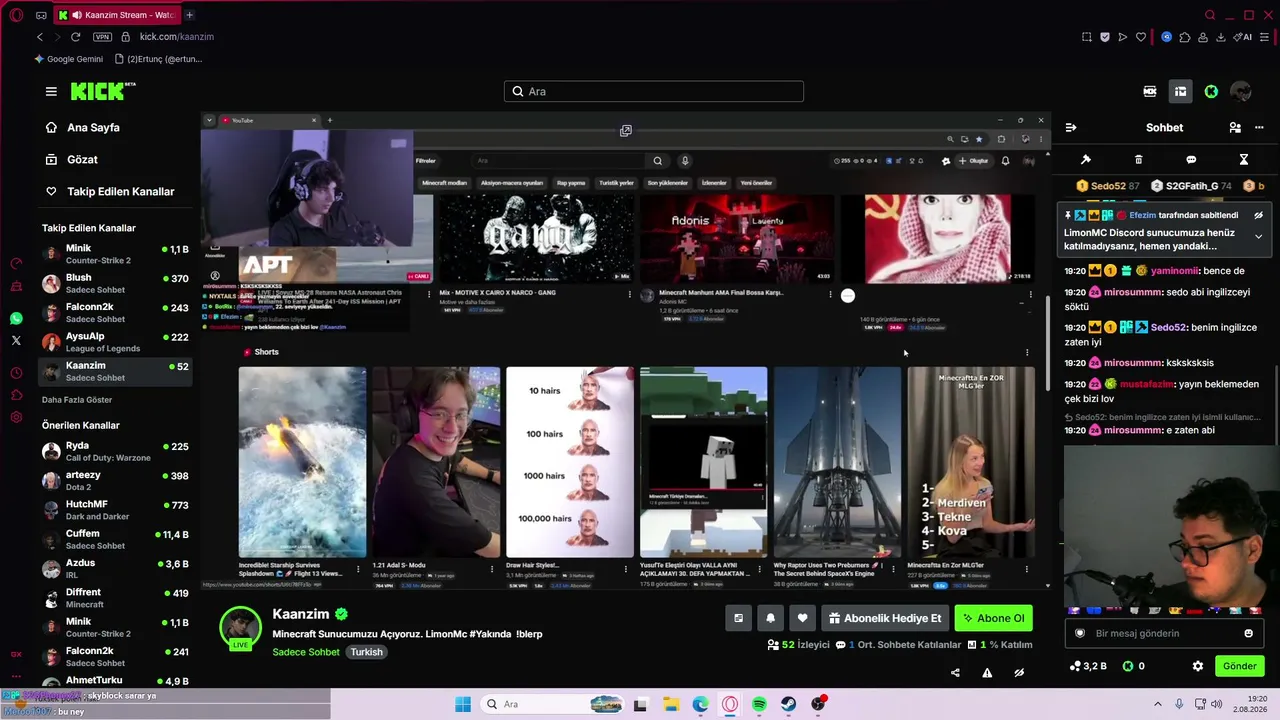The image size is (1280, 720).
Task: Open Blush channel in followed list
Action: (x=115, y=283)
